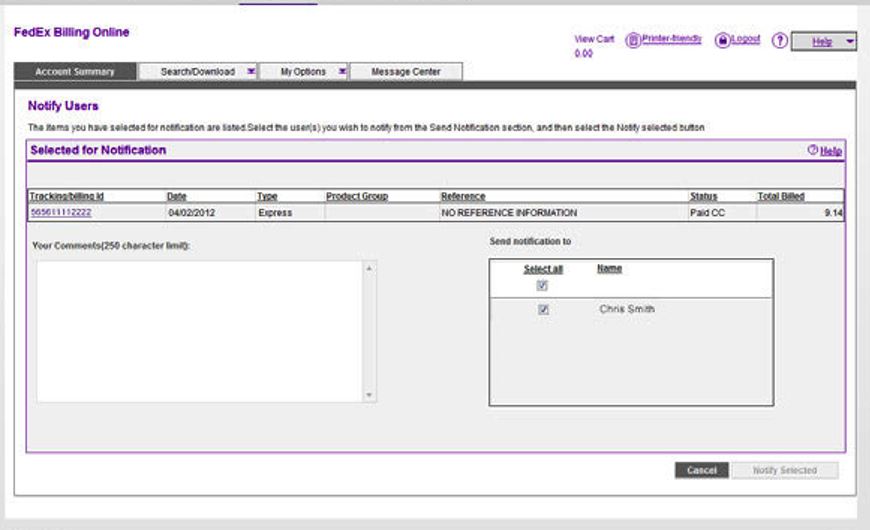870x530 pixels.
Task: Sort by Reference column header
Action: pos(463,196)
